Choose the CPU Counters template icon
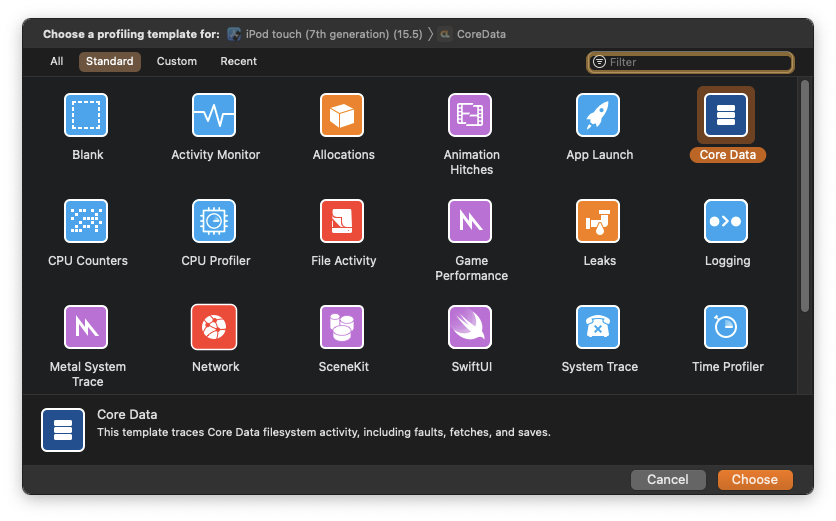This screenshot has width=836, height=521. pos(86,221)
